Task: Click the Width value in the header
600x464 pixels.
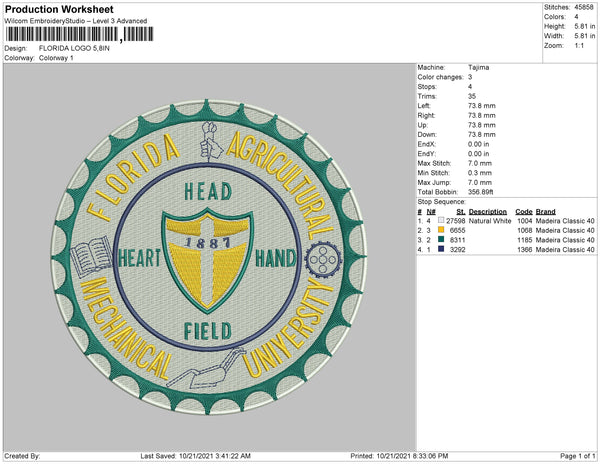Action: point(585,36)
